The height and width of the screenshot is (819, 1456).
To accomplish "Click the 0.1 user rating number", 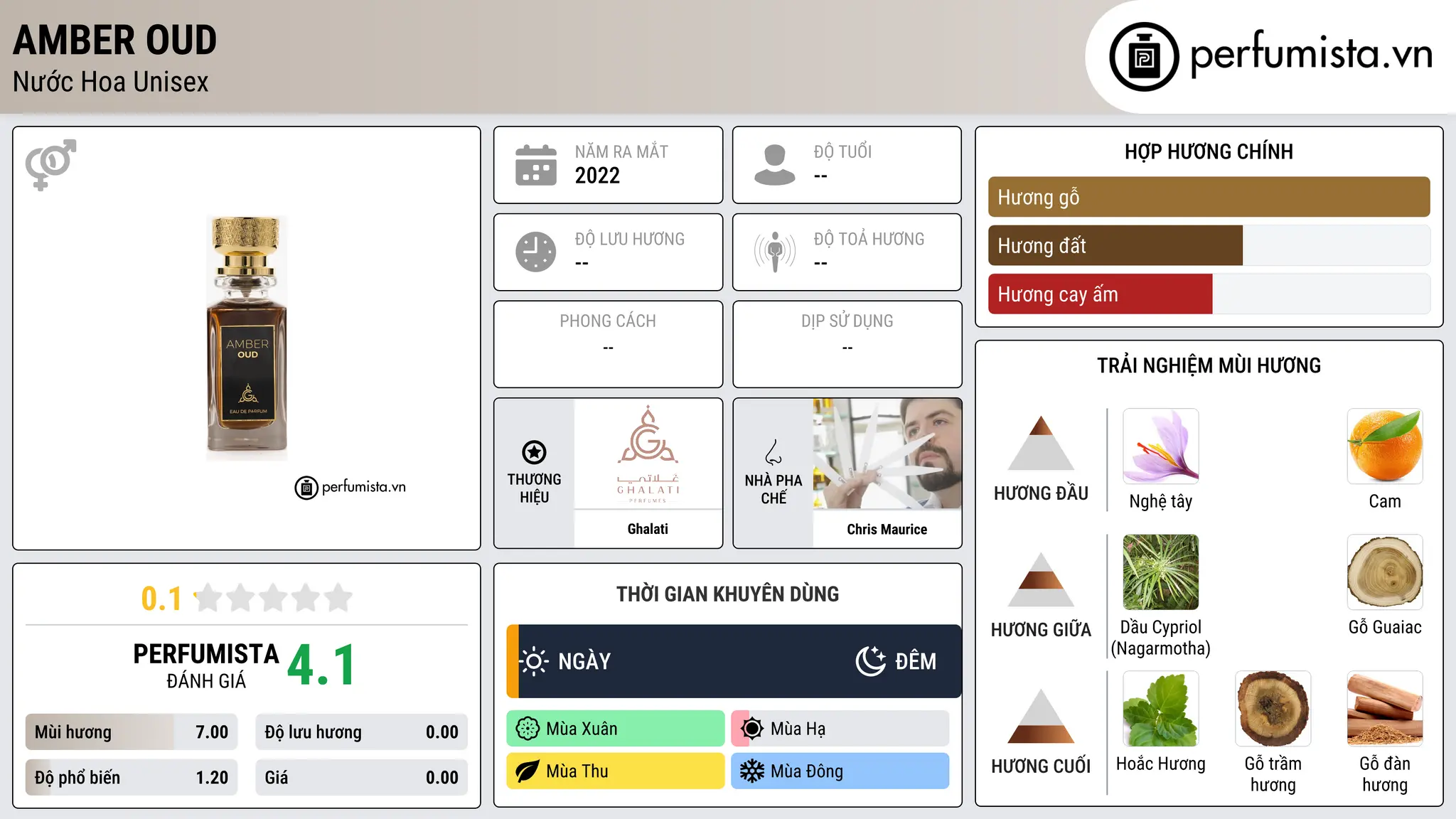I will coord(161,599).
